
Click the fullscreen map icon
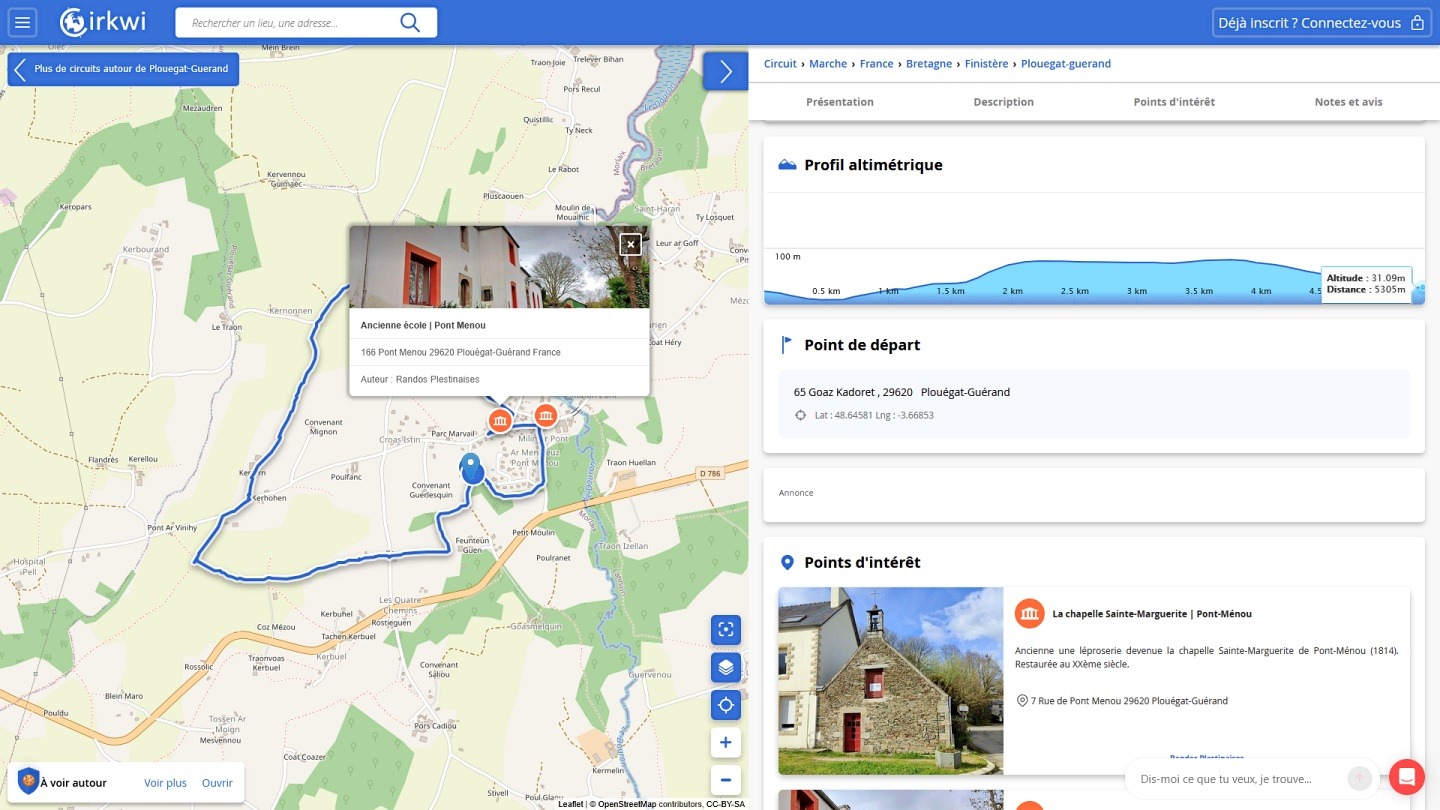[x=726, y=629]
